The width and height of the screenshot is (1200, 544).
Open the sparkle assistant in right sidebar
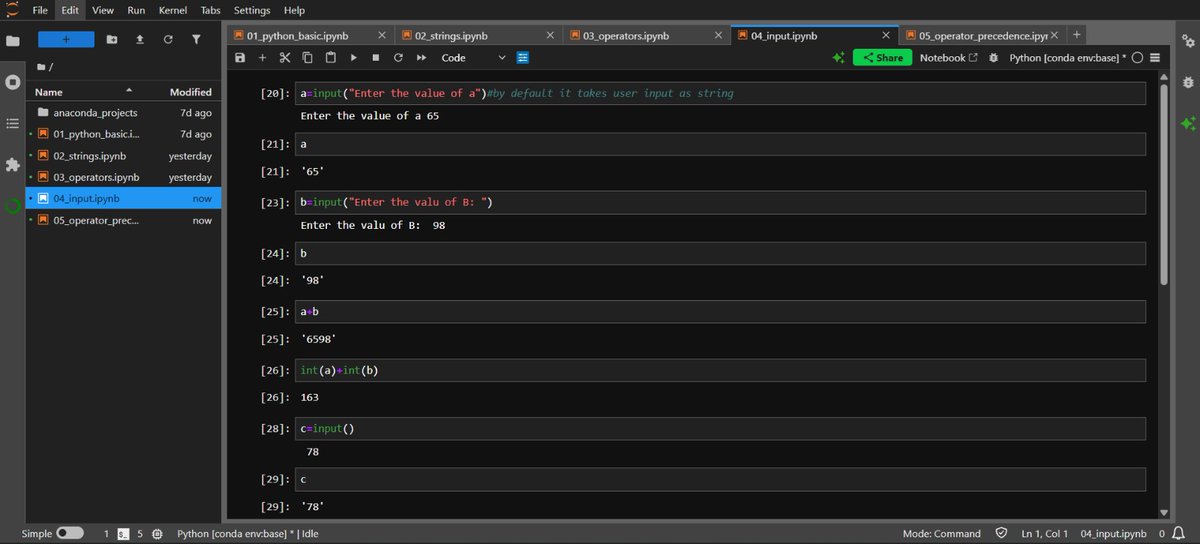(x=1187, y=124)
